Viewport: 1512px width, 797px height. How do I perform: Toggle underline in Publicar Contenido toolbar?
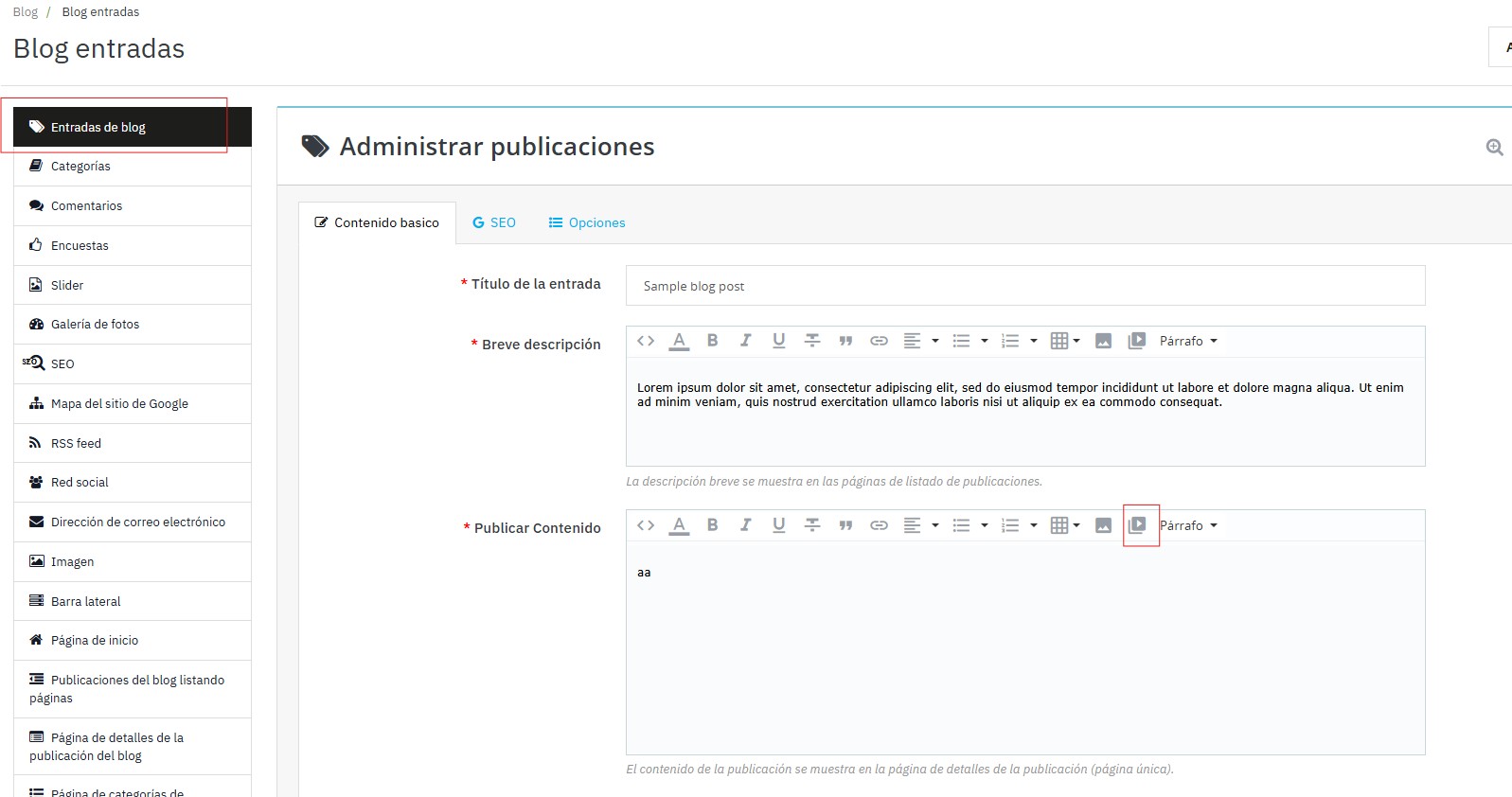[778, 525]
